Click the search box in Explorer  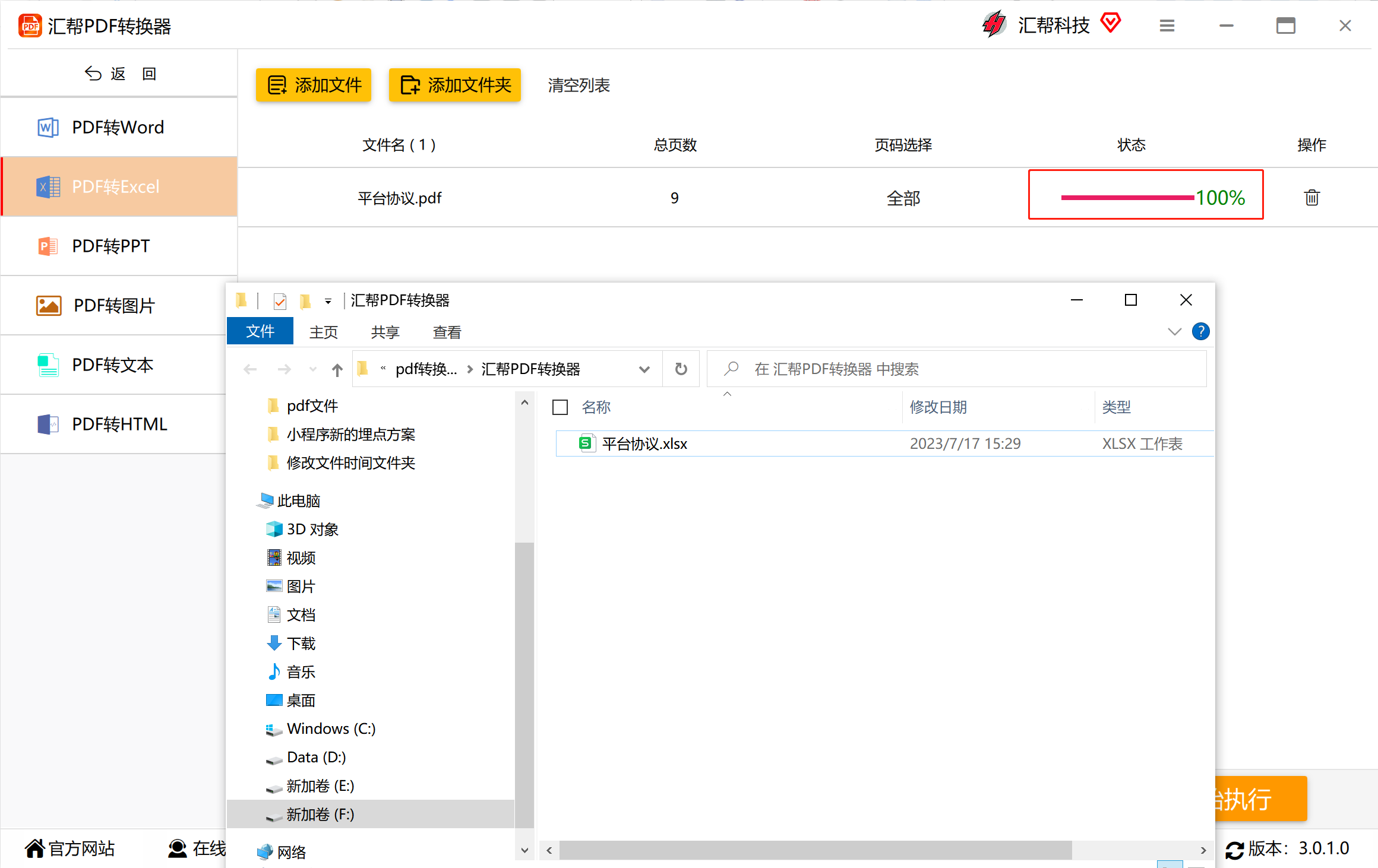(956, 369)
